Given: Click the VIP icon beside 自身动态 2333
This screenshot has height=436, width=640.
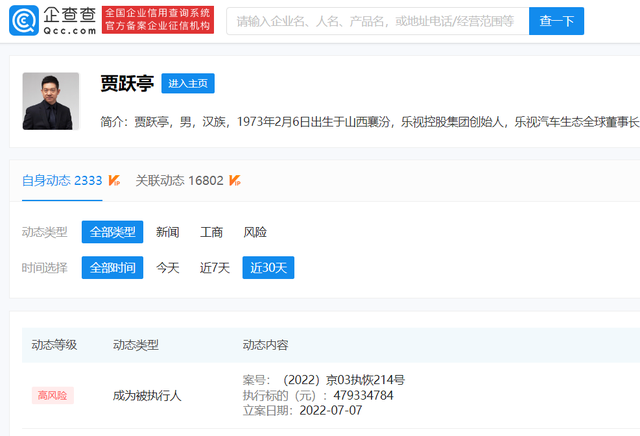Looking at the screenshot, I should tap(115, 181).
